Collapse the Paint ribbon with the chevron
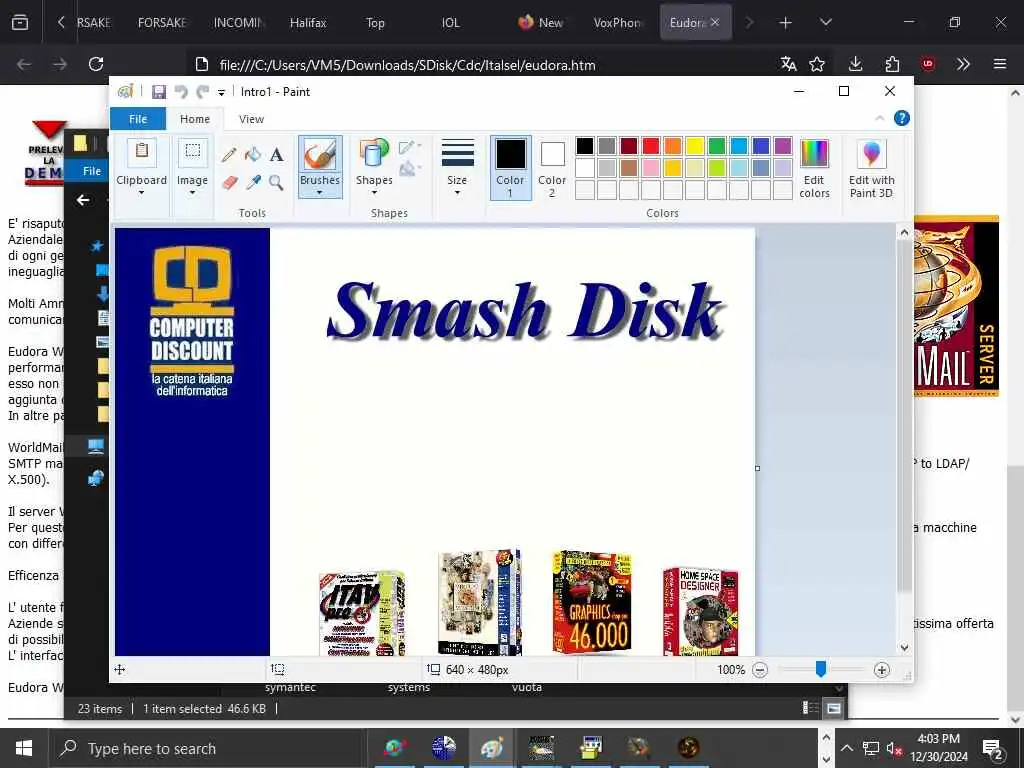Image resolution: width=1024 pixels, height=768 pixels. tap(879, 118)
